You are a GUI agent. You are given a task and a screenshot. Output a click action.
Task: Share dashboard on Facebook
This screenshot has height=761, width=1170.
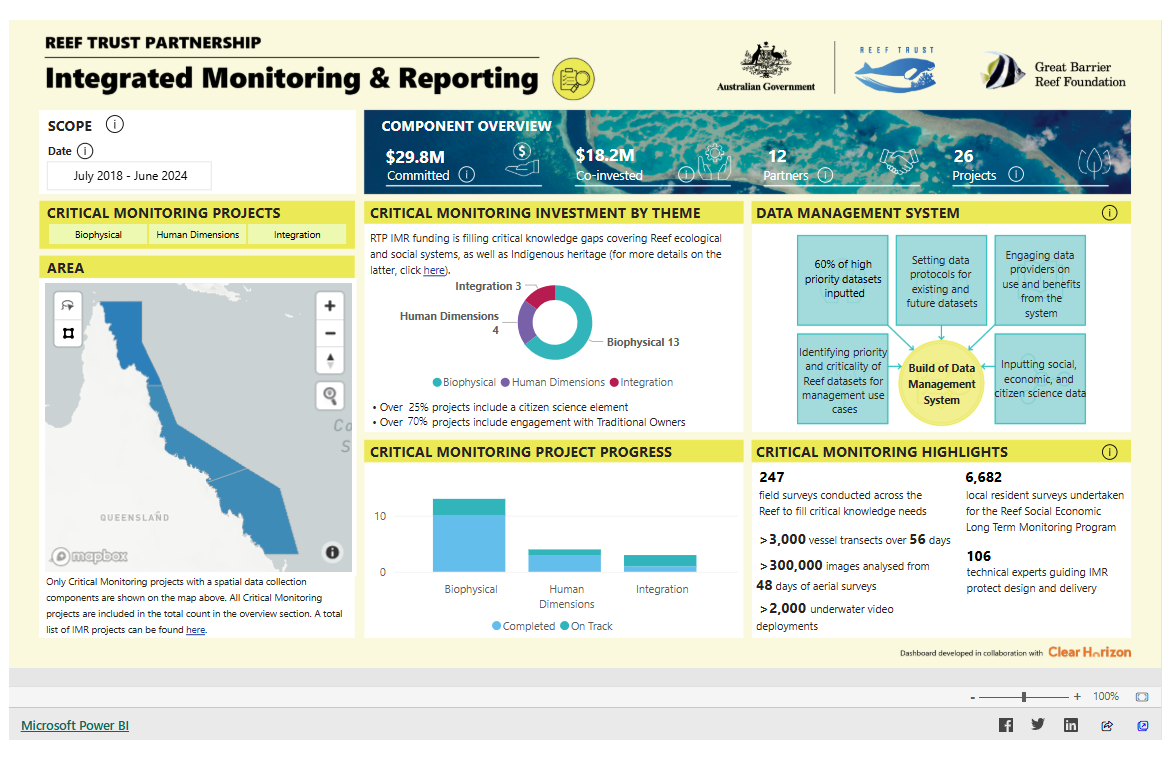click(x=1006, y=725)
